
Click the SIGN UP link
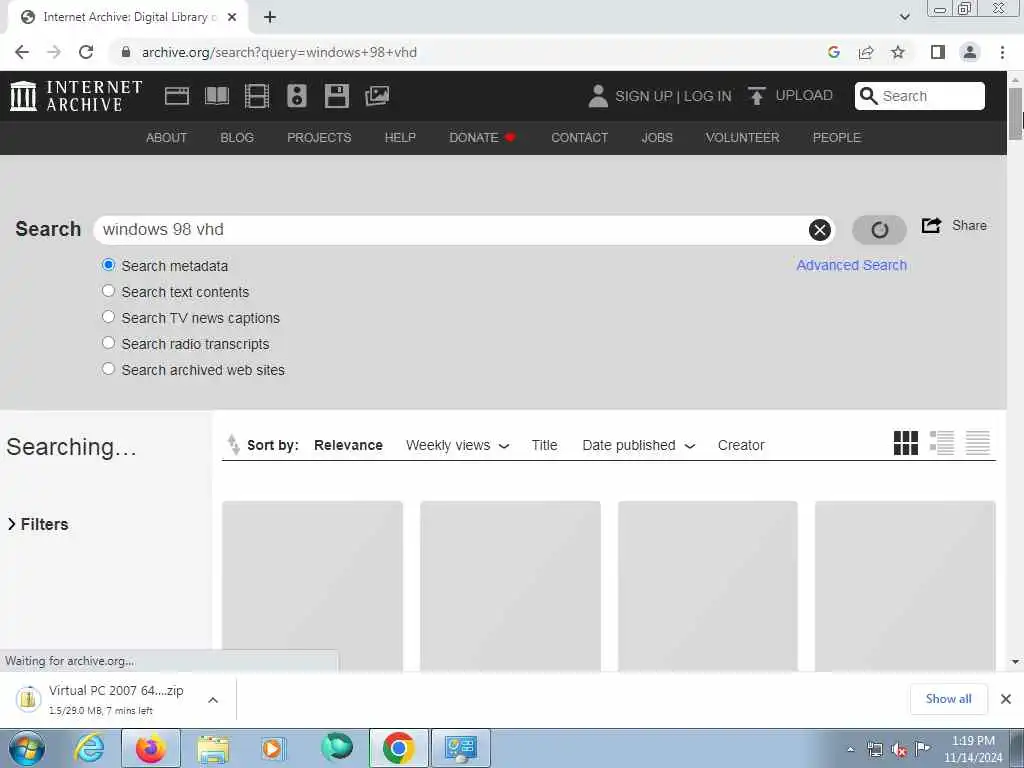[643, 96]
